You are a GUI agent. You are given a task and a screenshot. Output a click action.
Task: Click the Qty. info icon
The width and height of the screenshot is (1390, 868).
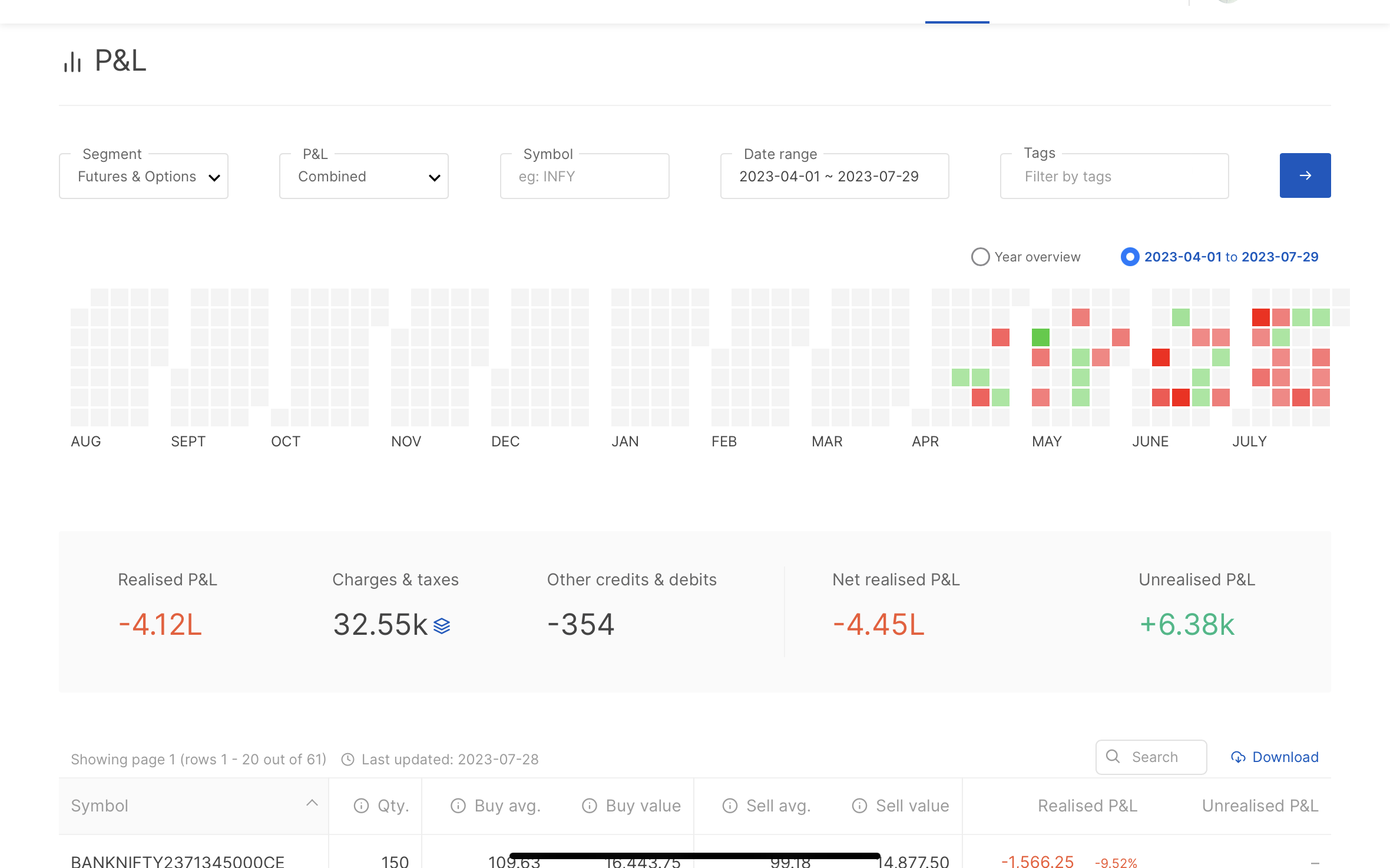point(361,806)
